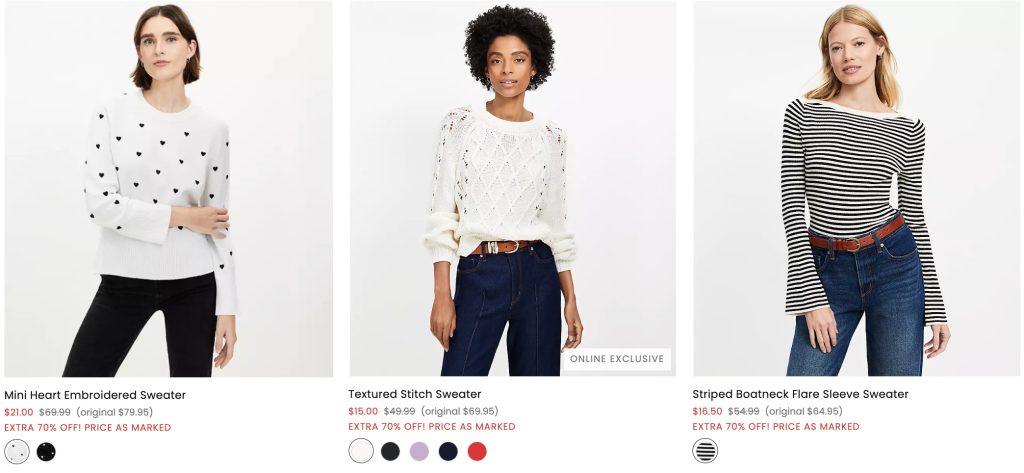The image size is (1024, 473).
Task: Choose black color for Textured Stitch Sweater
Action: (390, 451)
